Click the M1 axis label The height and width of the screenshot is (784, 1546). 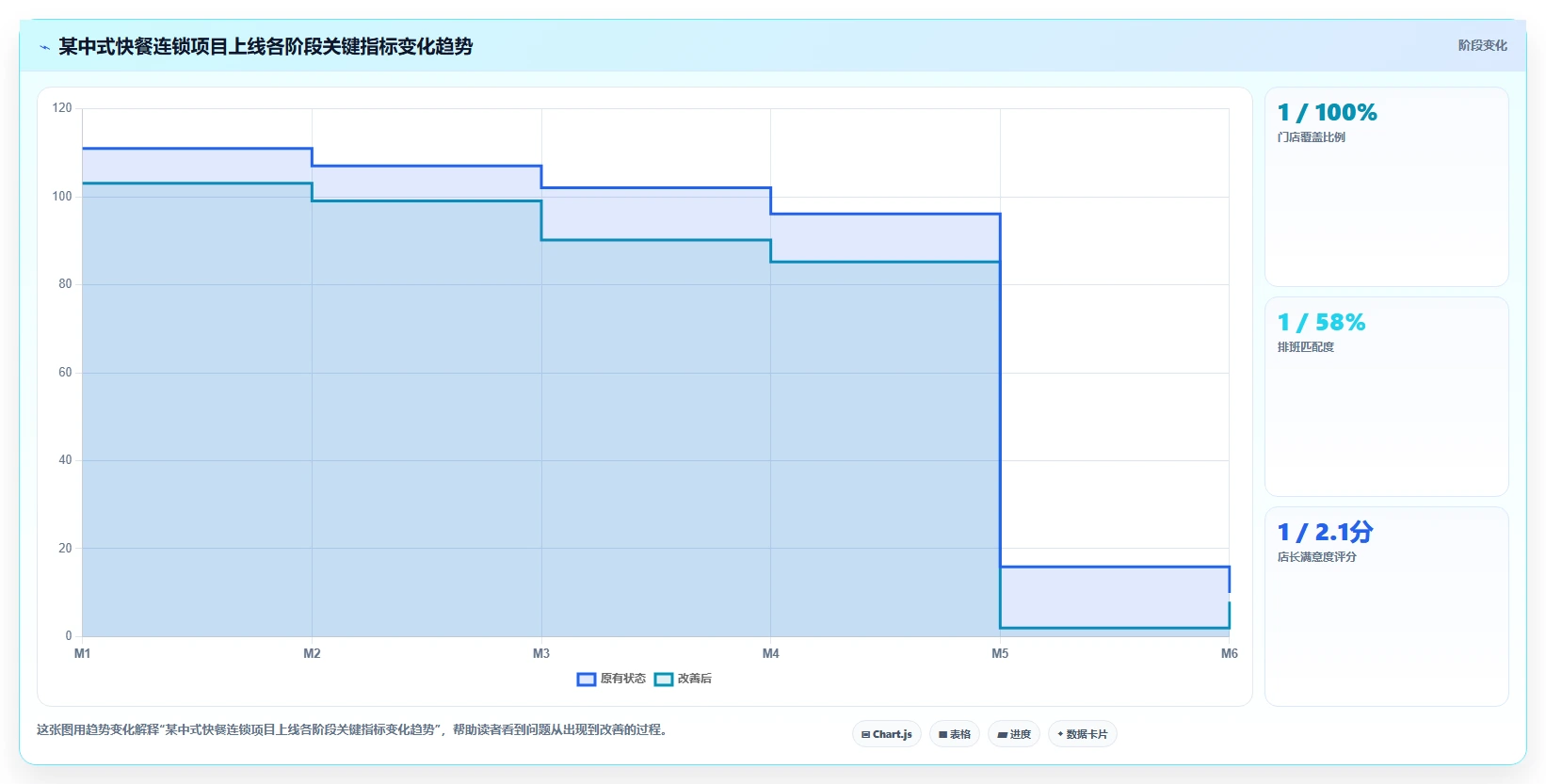click(x=83, y=653)
